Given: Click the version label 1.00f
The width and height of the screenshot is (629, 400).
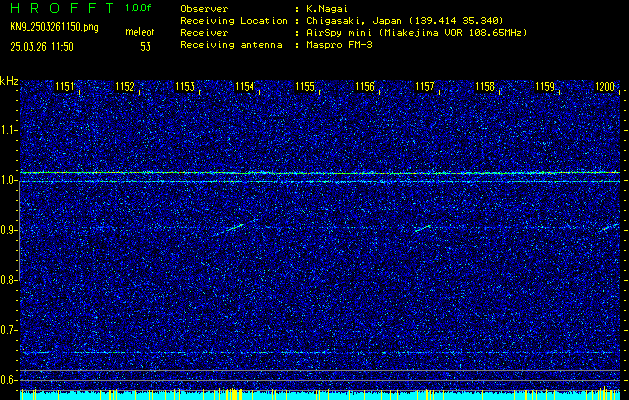Looking at the screenshot, I should click(138, 8).
